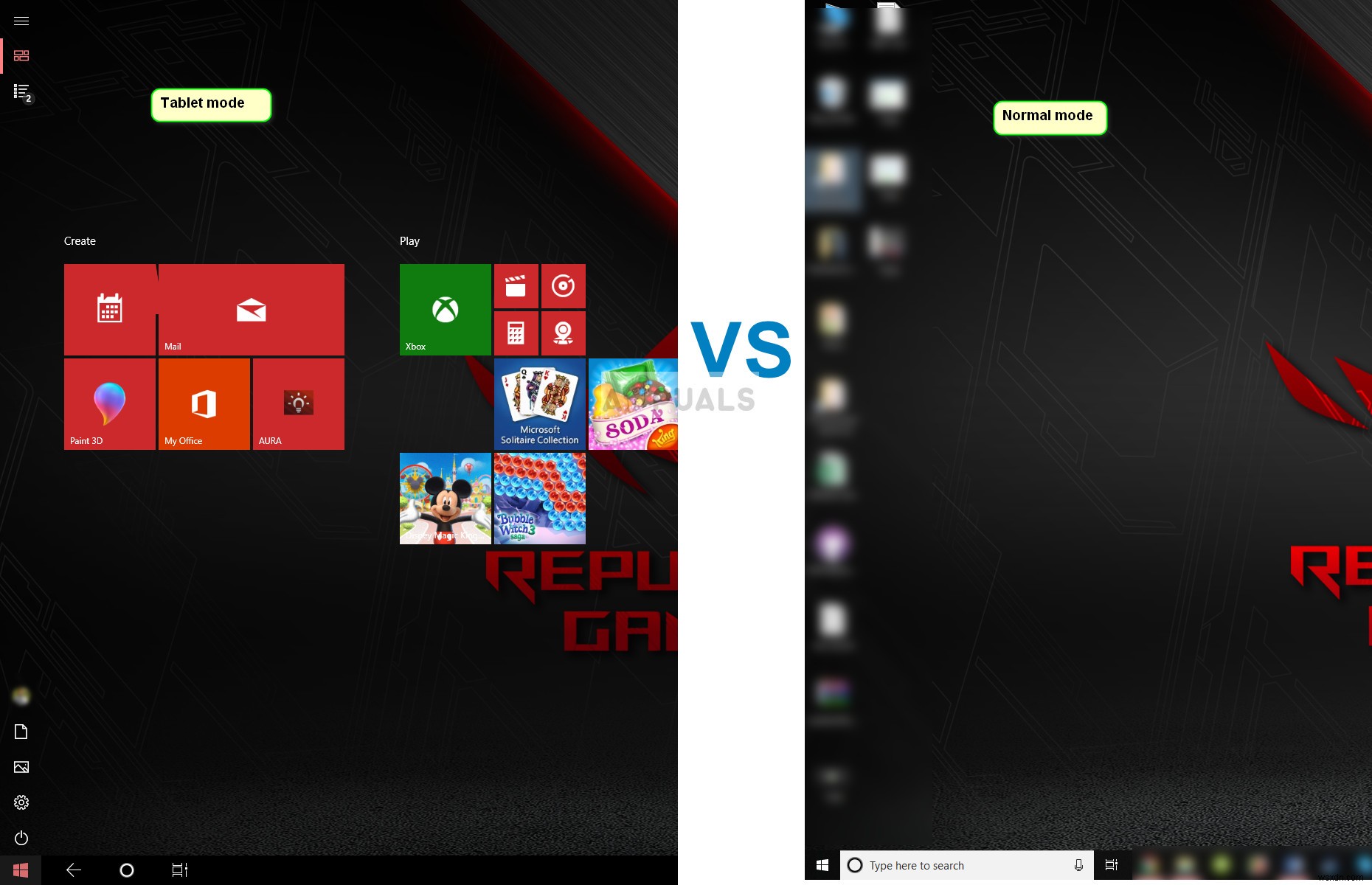Click the user account avatar
The image size is (1372, 885).
pyautogui.click(x=21, y=695)
